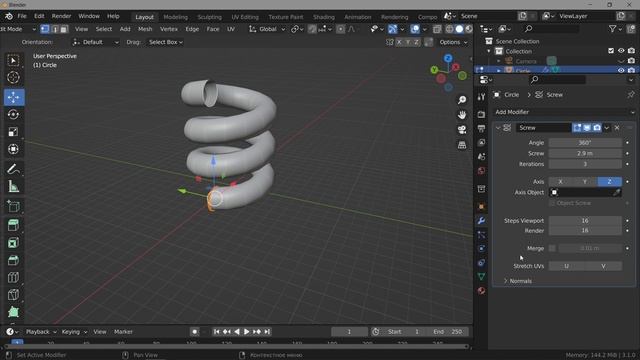This screenshot has width=640, height=360.
Task: Set screw axis to X
Action: click(x=560, y=182)
